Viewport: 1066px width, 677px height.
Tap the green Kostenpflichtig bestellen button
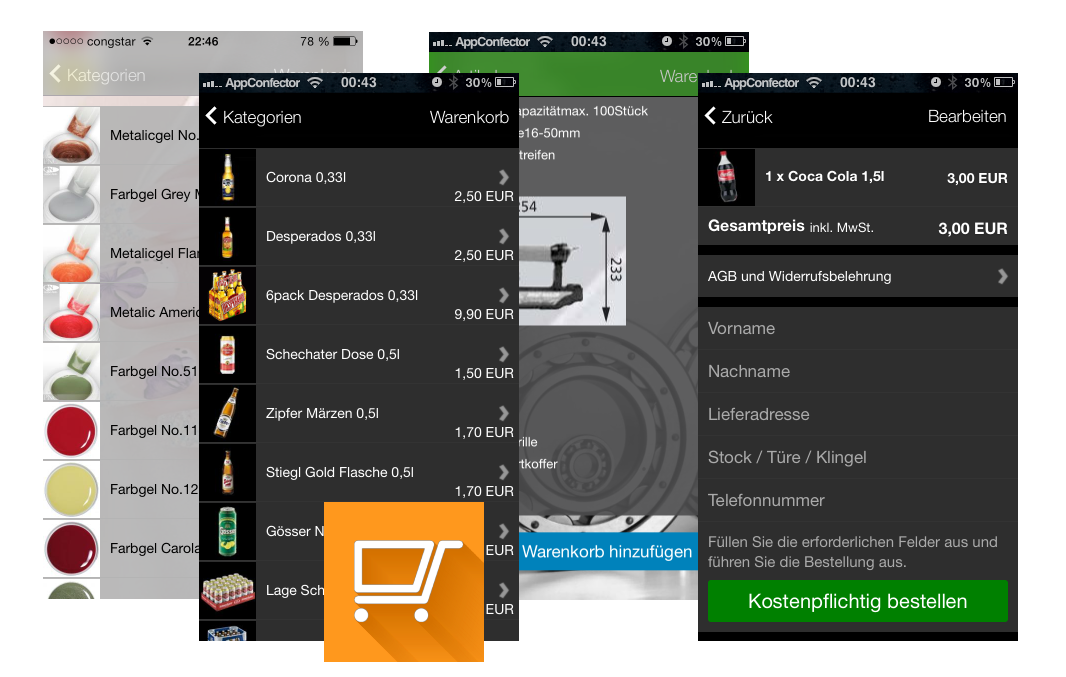coord(857,601)
